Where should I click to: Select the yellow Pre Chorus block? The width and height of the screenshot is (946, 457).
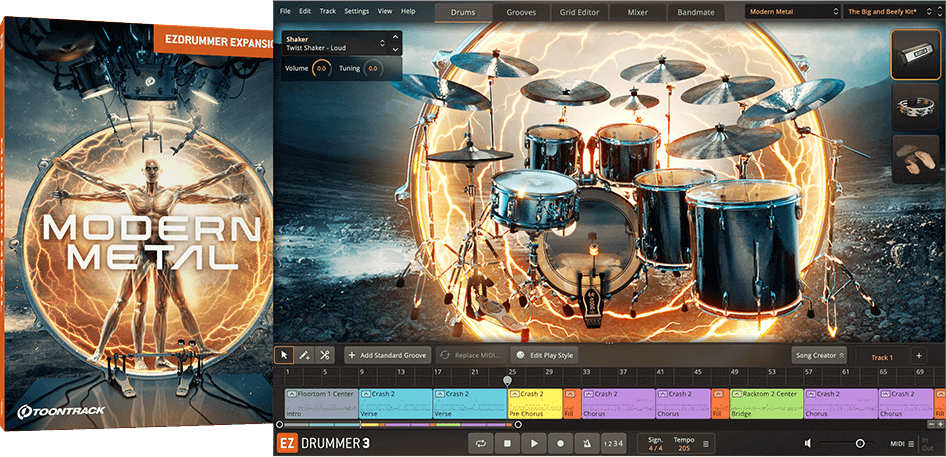(535, 404)
